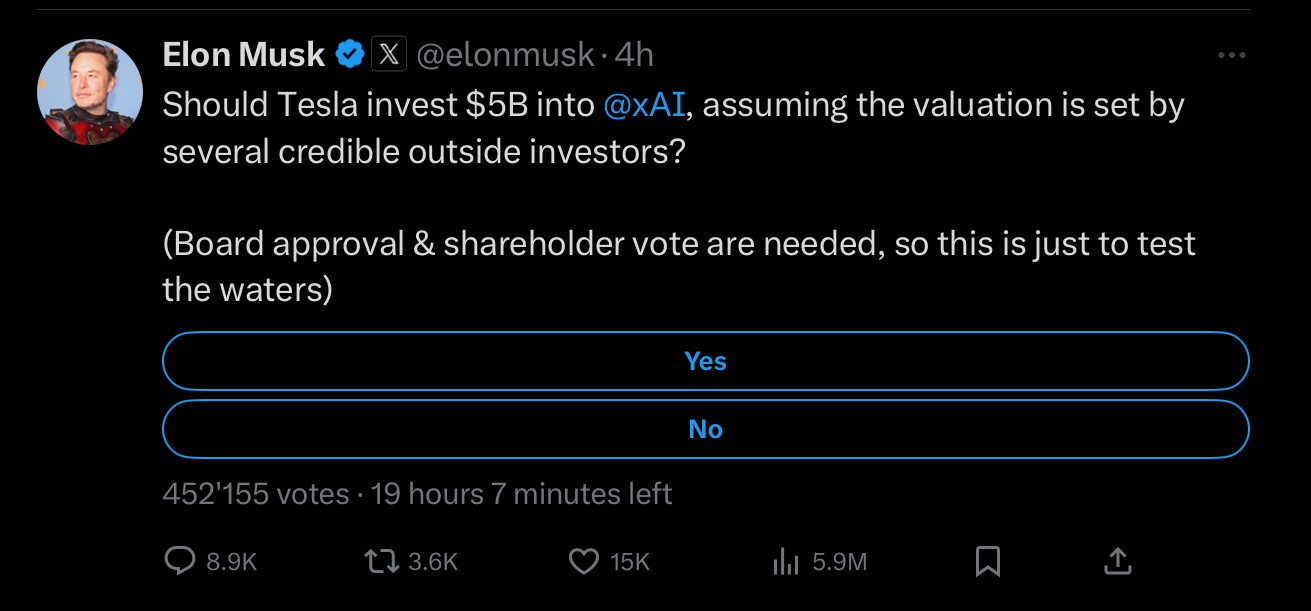Click the repost arrows icon
Screen dimensions: 1311x611
(381, 562)
